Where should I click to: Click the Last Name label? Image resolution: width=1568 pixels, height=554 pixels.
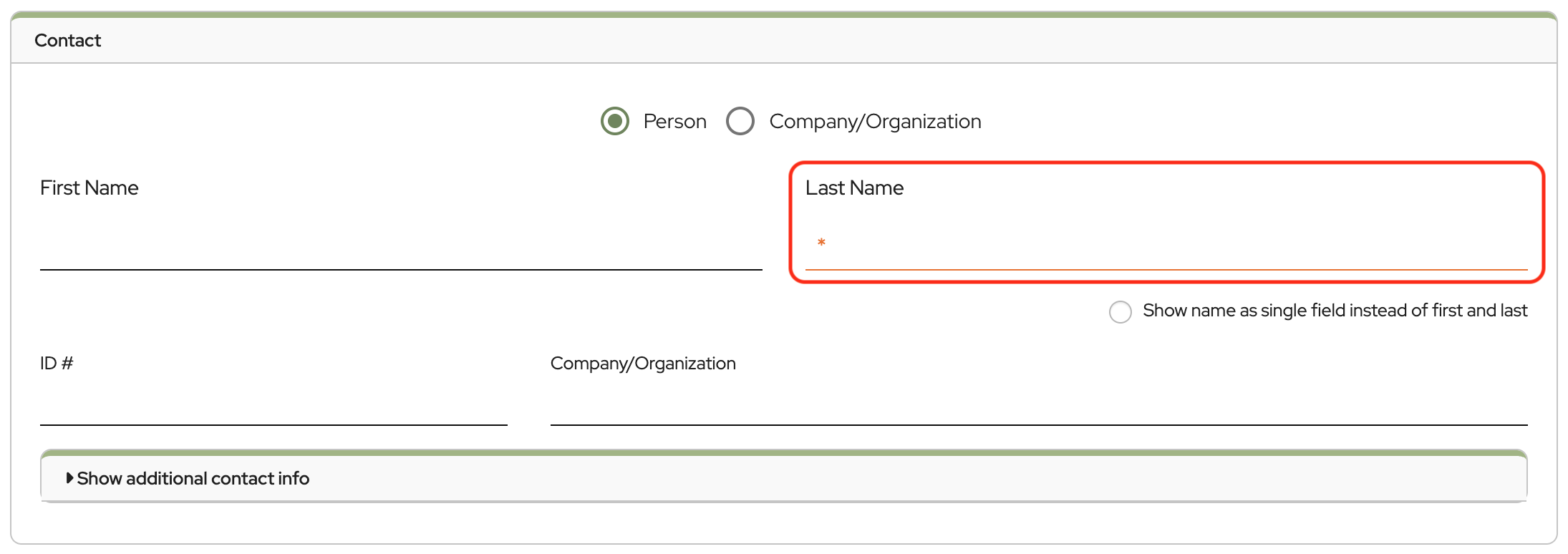coord(854,188)
